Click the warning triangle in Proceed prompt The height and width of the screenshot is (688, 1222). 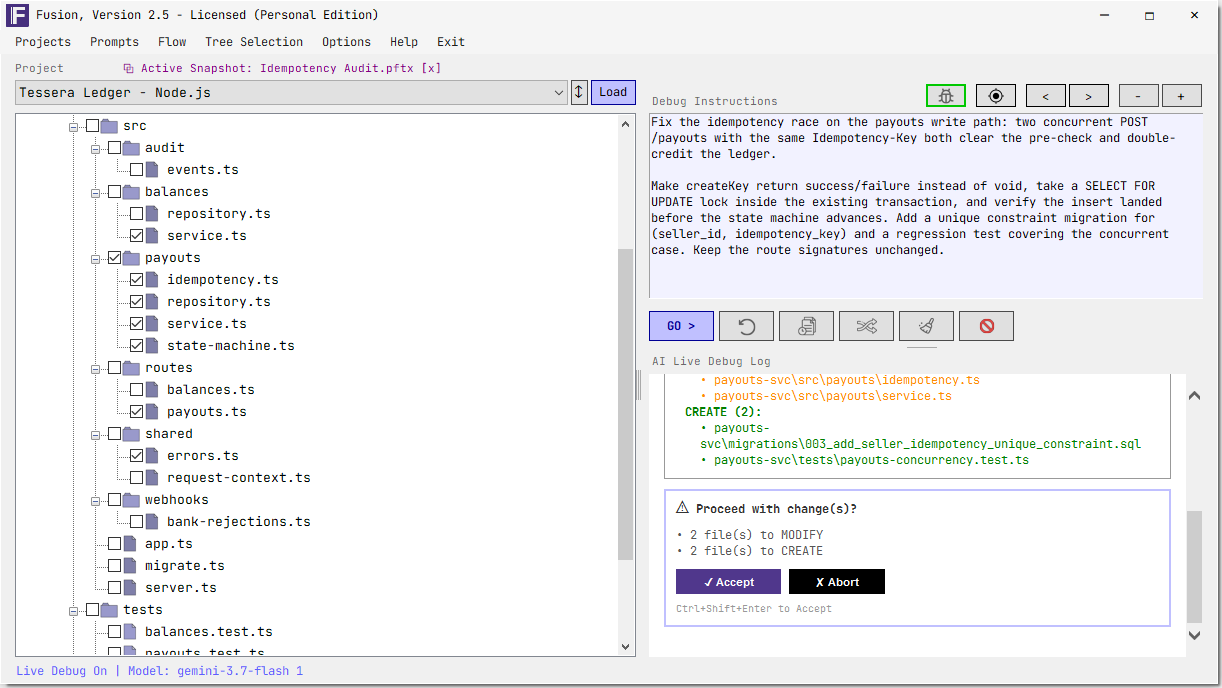683,508
